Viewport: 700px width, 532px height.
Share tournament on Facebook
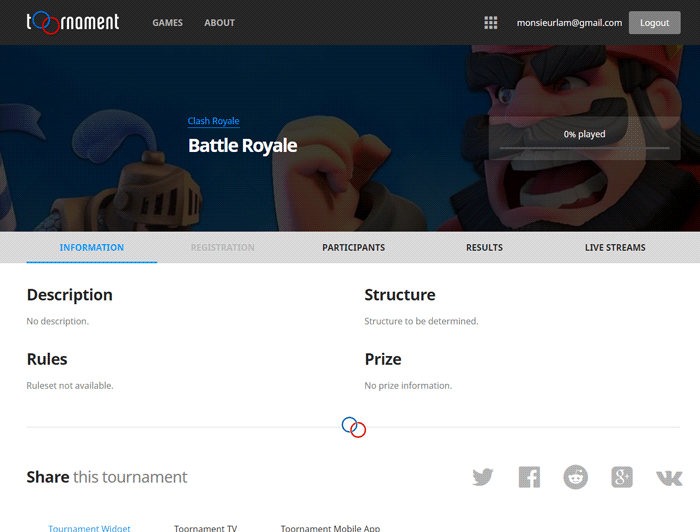tap(529, 477)
